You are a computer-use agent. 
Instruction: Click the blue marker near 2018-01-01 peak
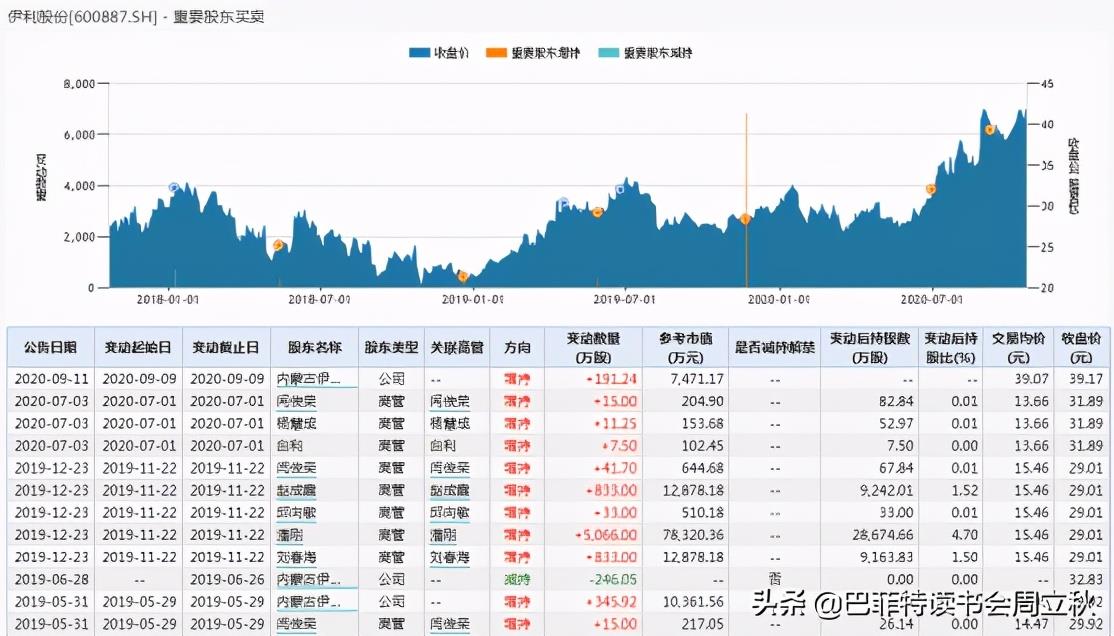coord(174,188)
